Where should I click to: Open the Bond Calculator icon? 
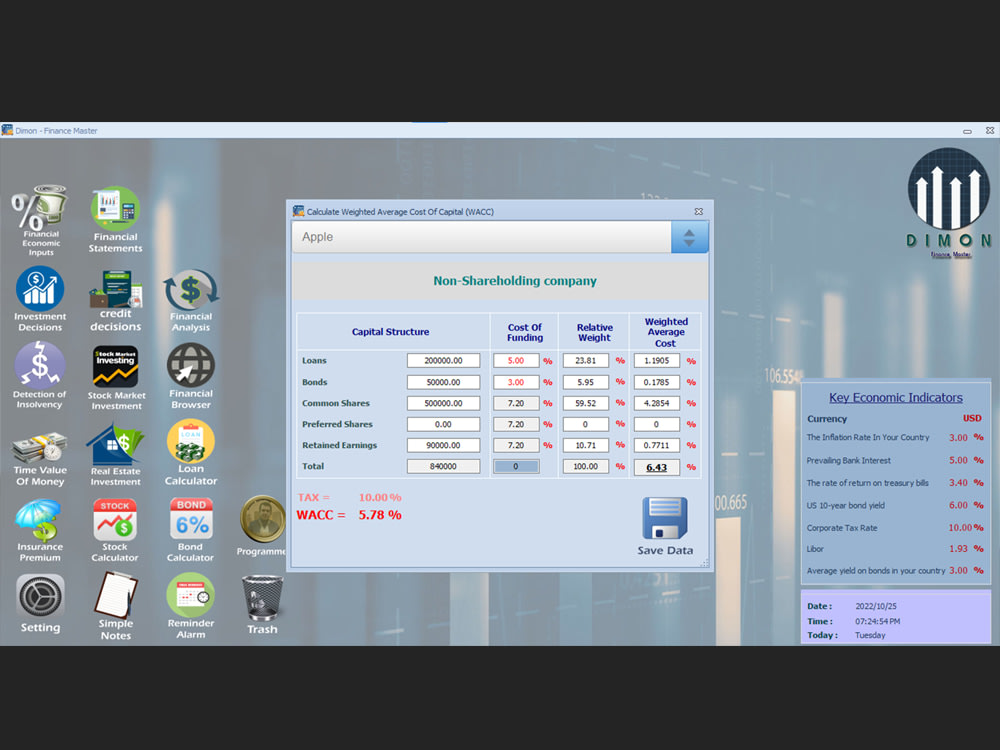[x=191, y=530]
